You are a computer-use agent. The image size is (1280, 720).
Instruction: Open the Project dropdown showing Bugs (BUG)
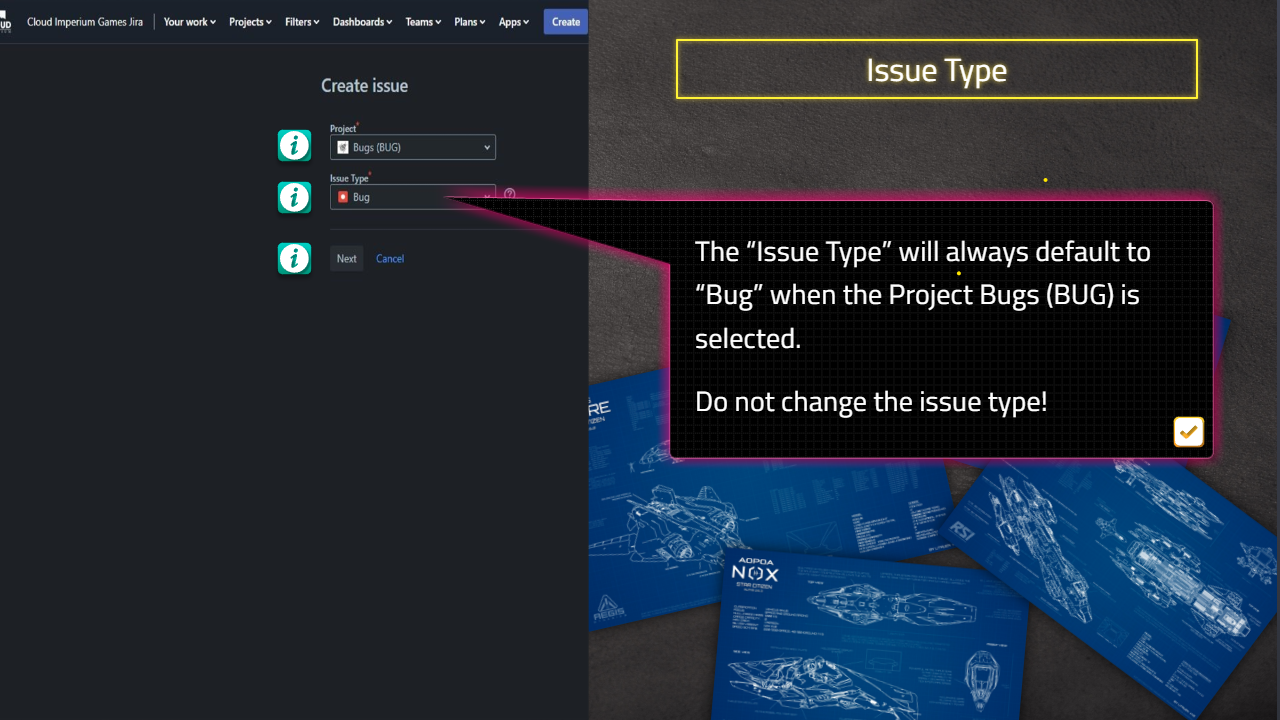coord(413,147)
